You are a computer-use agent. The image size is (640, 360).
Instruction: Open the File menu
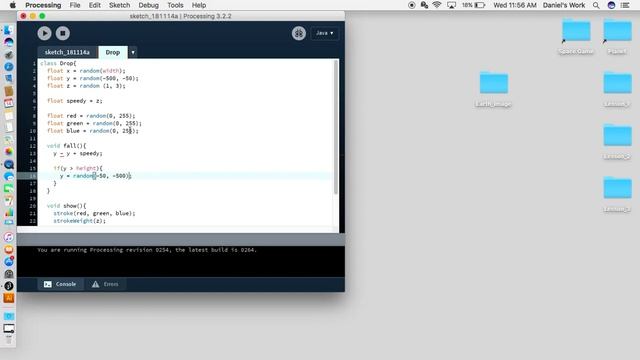75,5
